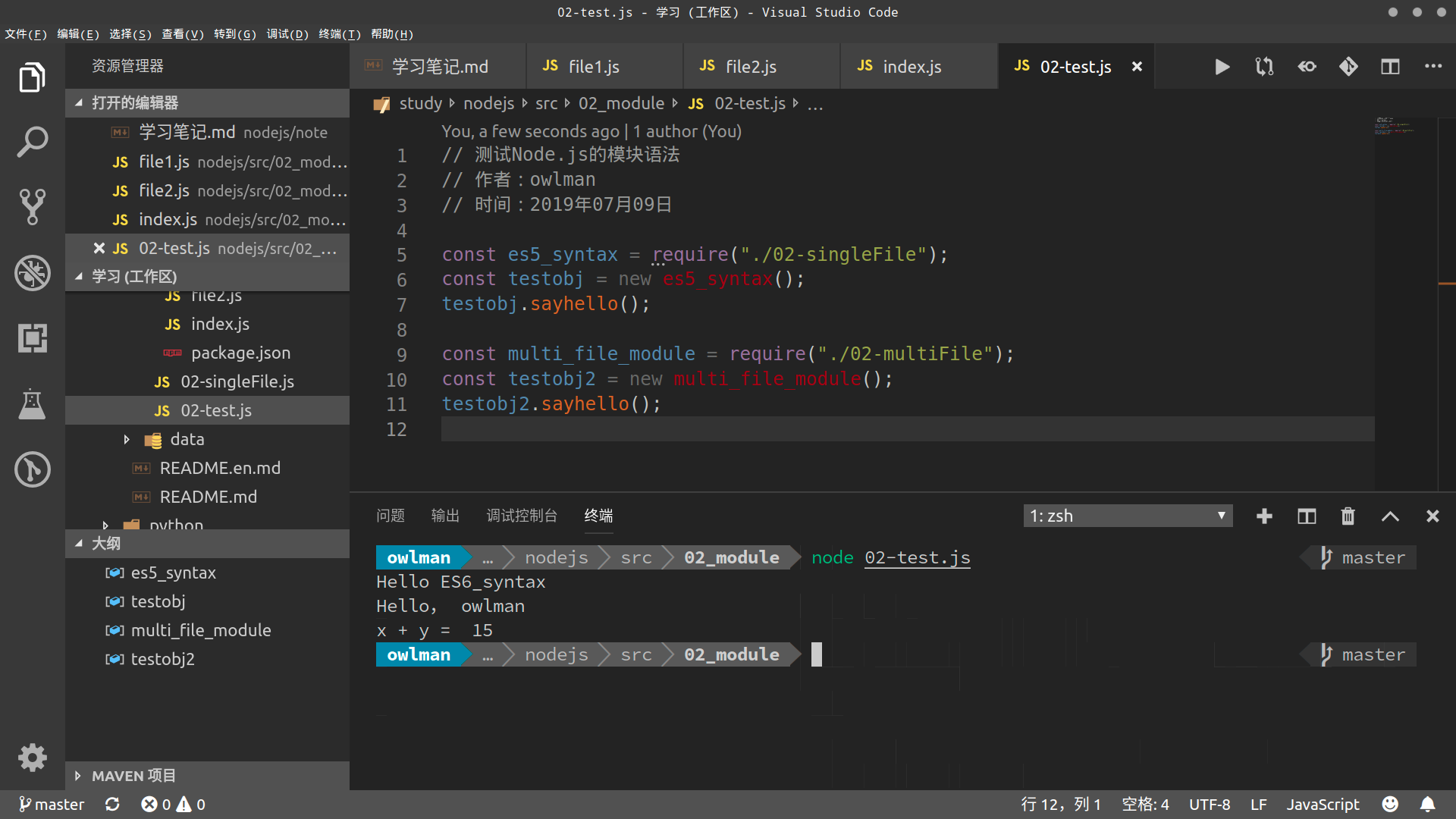This screenshot has height=819, width=1456.
Task: Open notifications bell in status bar
Action: tap(1427, 805)
